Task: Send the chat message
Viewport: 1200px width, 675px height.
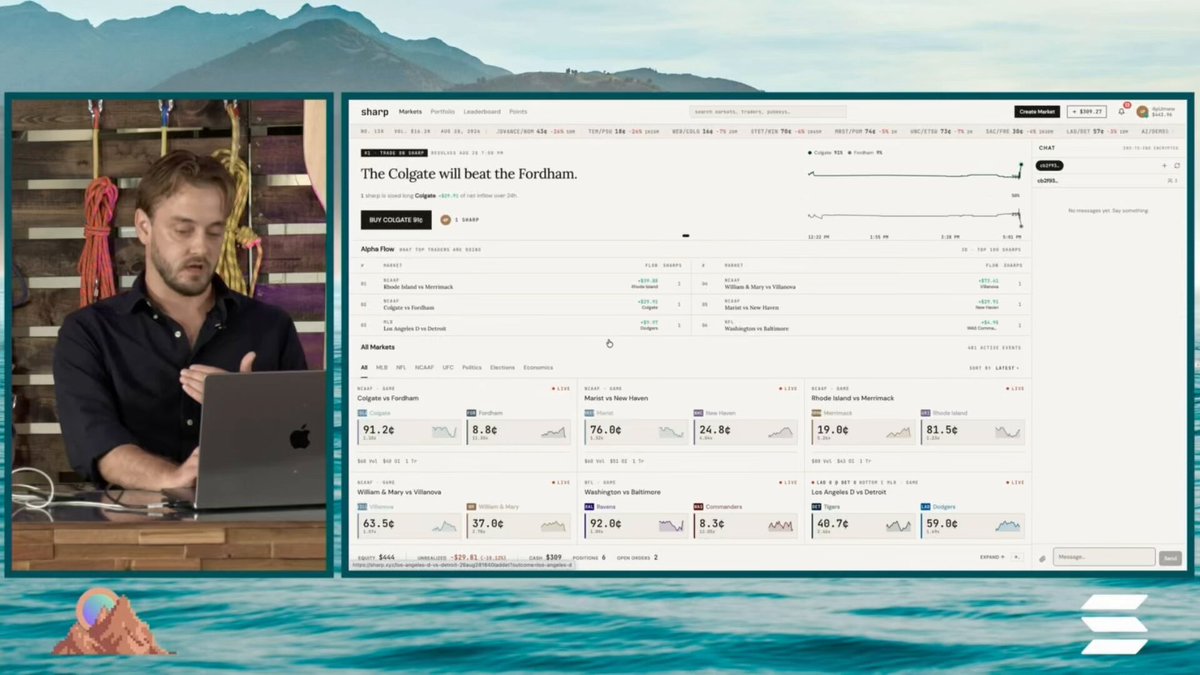Action: pyautogui.click(x=1170, y=558)
